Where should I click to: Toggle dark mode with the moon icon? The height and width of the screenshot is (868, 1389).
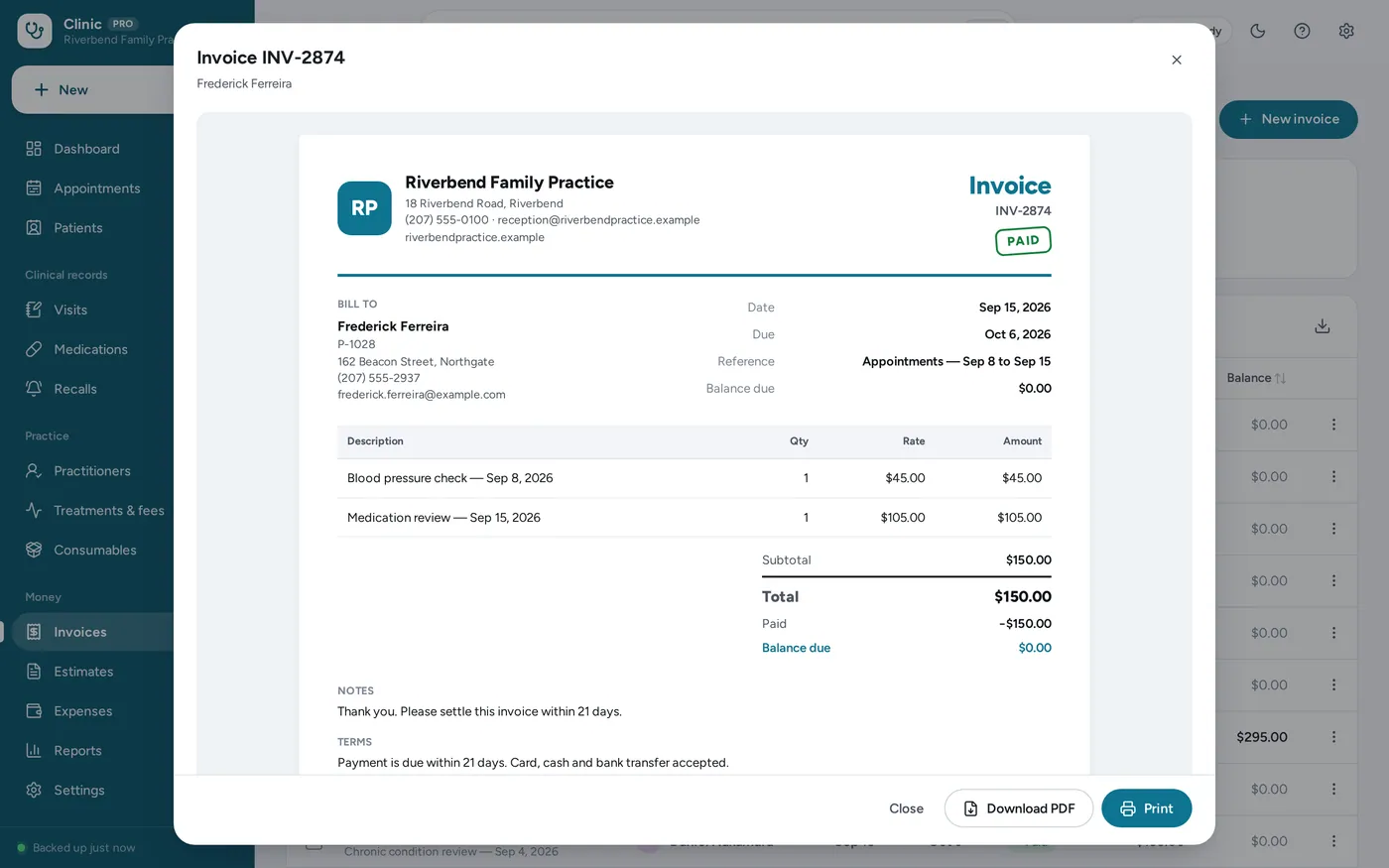(1258, 31)
